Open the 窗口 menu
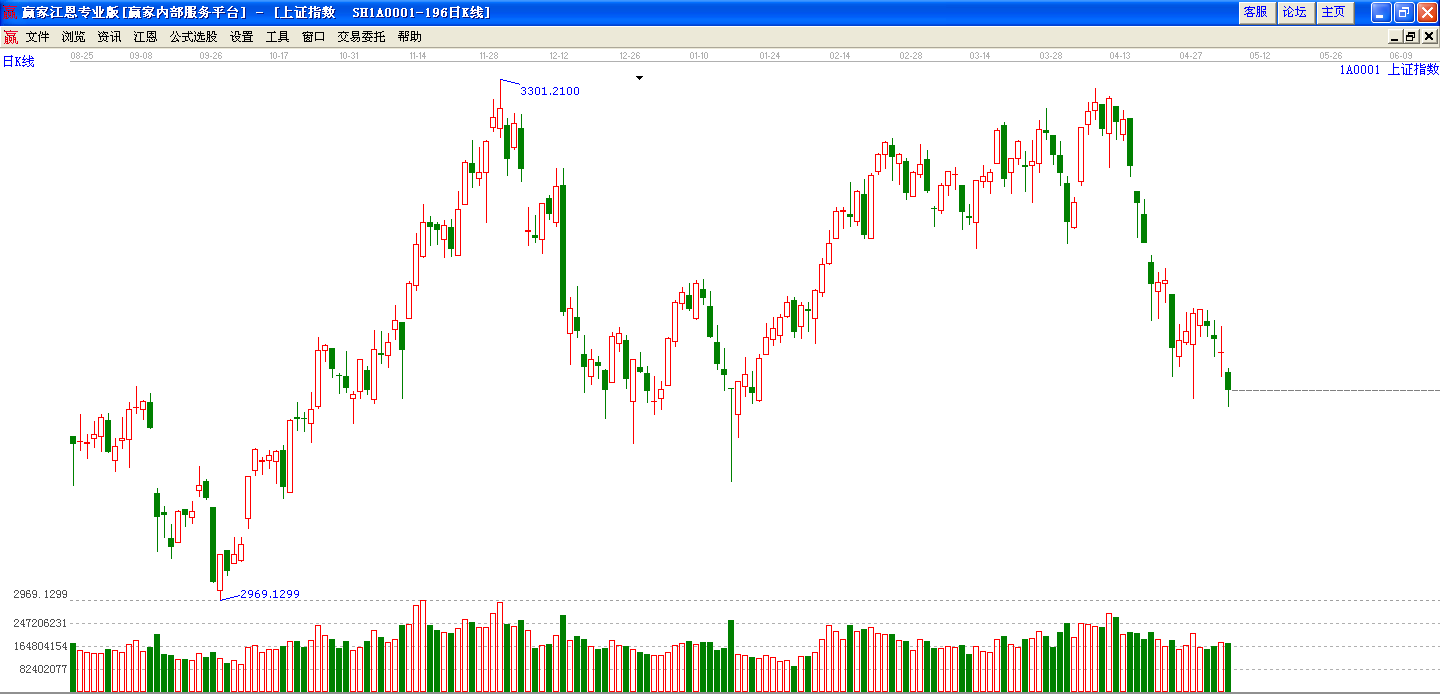This screenshot has height=697, width=1440. tap(313, 37)
